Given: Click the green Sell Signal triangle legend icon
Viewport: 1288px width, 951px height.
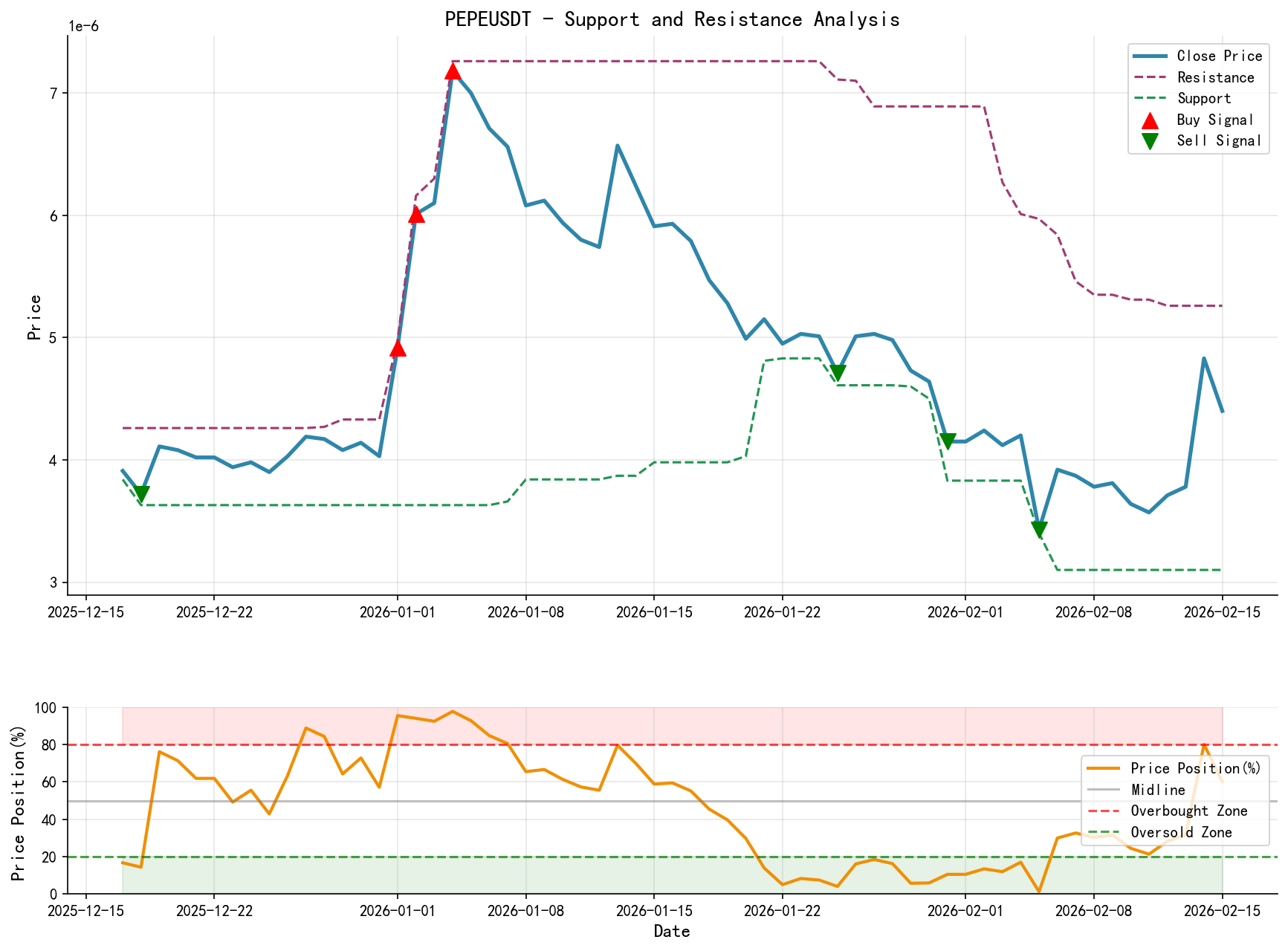Looking at the screenshot, I should [1151, 140].
